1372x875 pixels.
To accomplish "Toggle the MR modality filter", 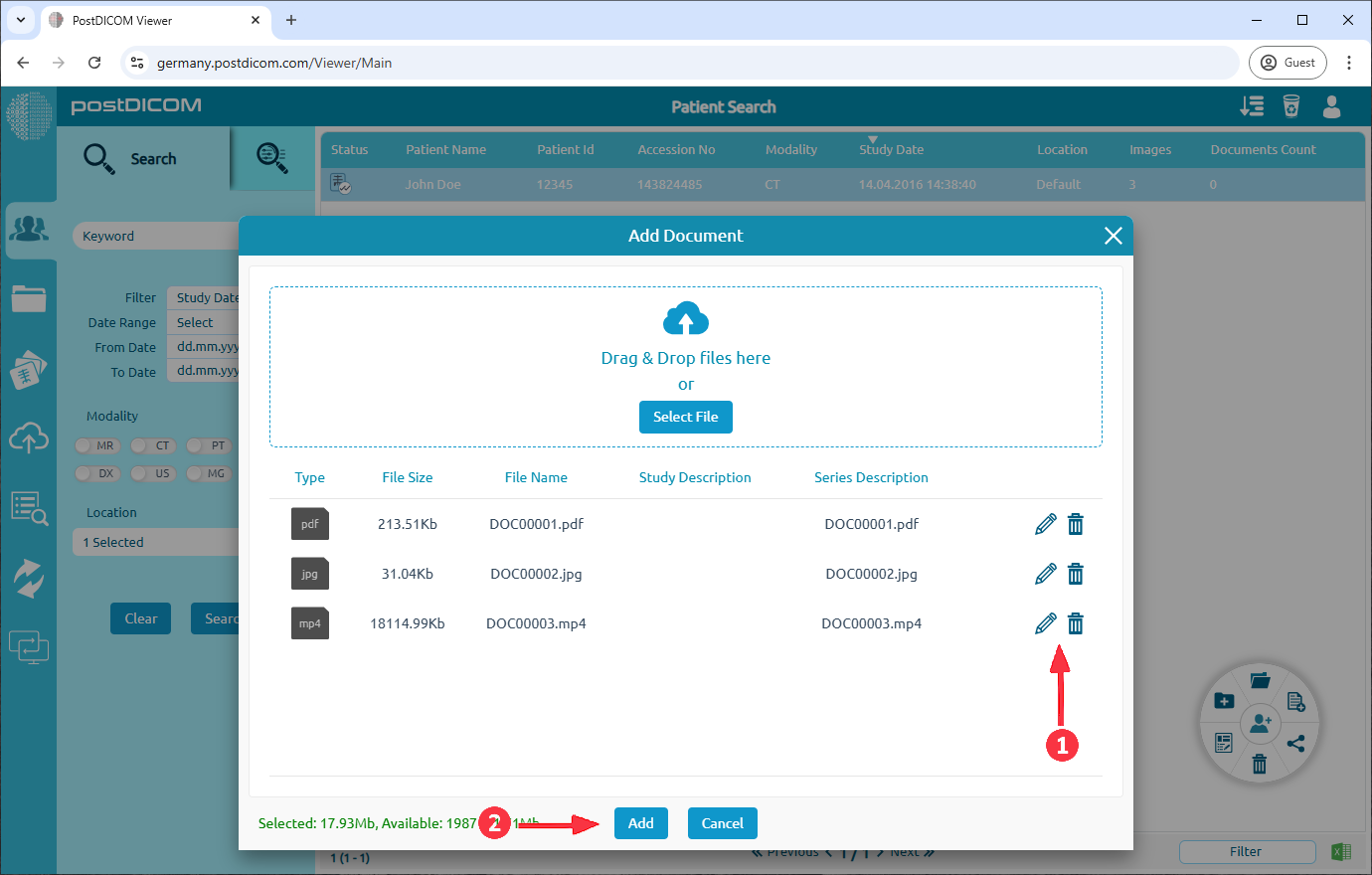I will (96, 445).
